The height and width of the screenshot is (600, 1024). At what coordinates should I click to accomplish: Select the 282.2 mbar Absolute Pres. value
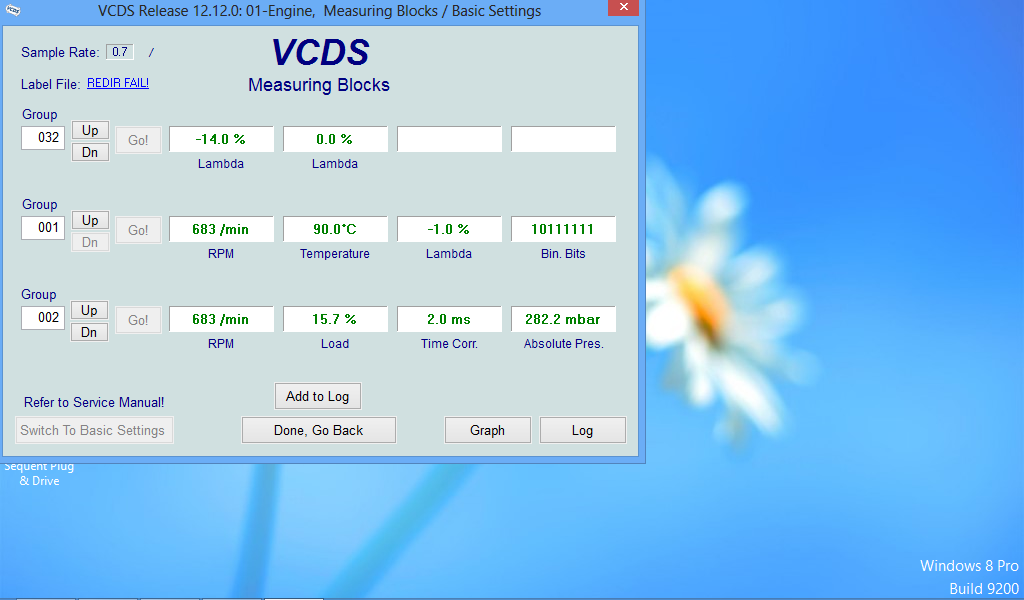(563, 319)
